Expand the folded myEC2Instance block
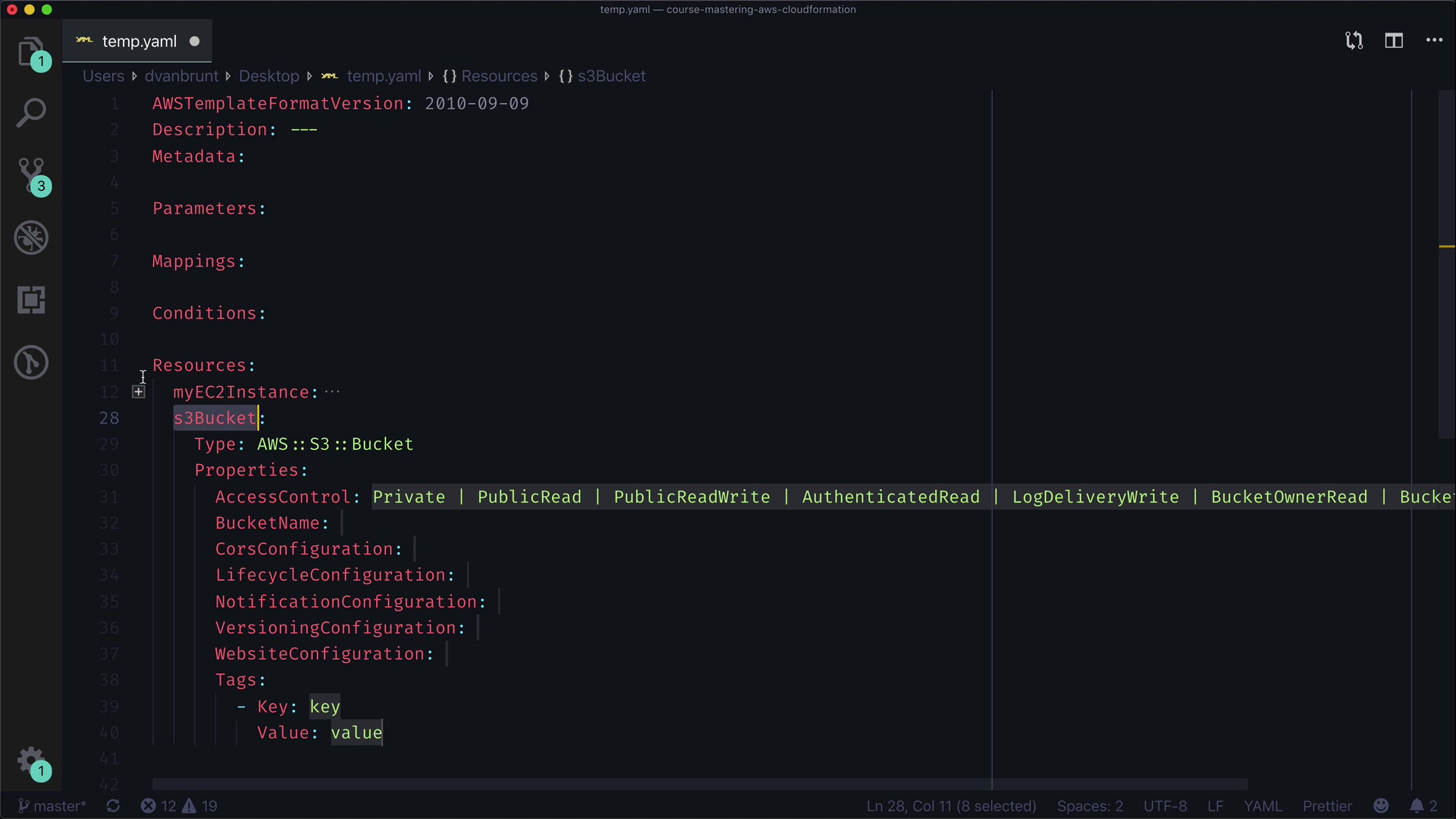This screenshot has height=819, width=1456. coord(138,392)
